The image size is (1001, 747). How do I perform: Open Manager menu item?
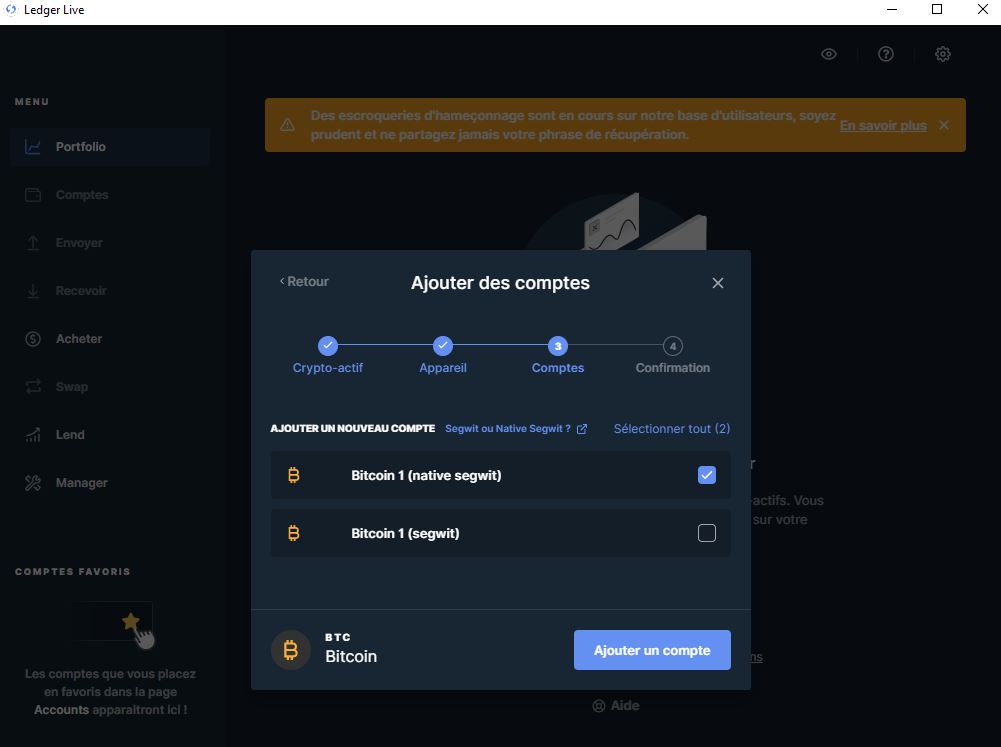coord(110,483)
